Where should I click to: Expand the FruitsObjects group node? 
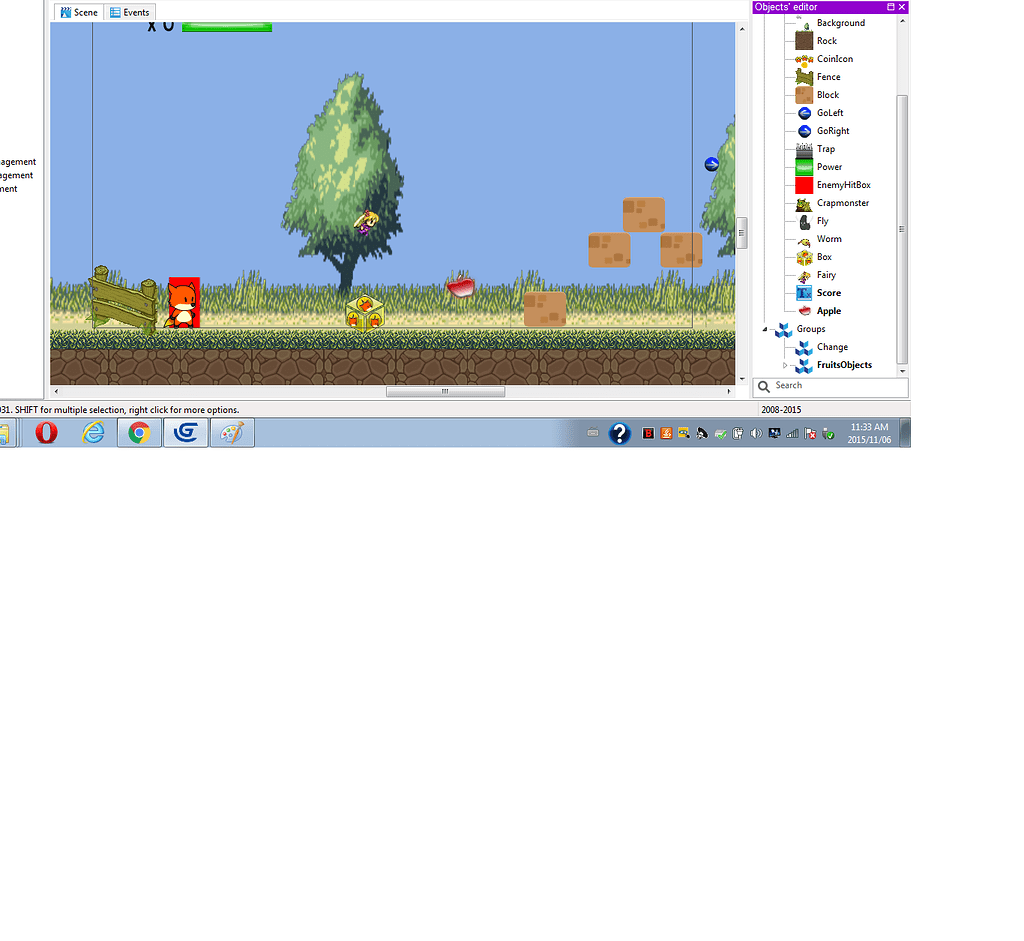(785, 365)
